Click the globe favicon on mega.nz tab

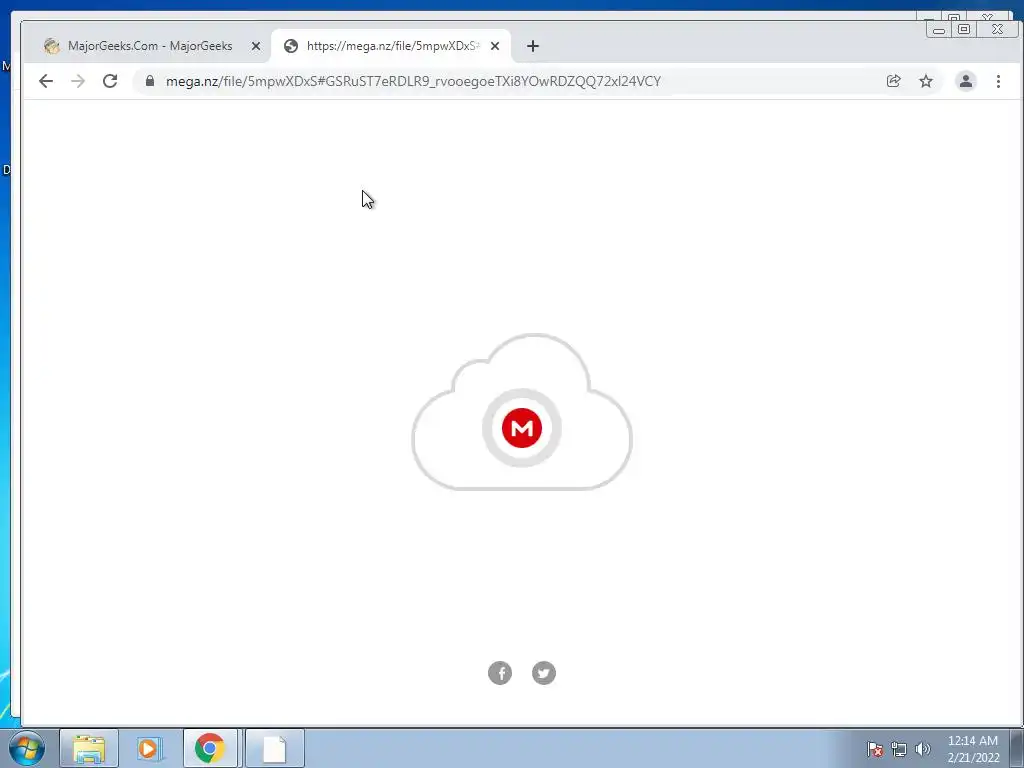click(x=291, y=46)
